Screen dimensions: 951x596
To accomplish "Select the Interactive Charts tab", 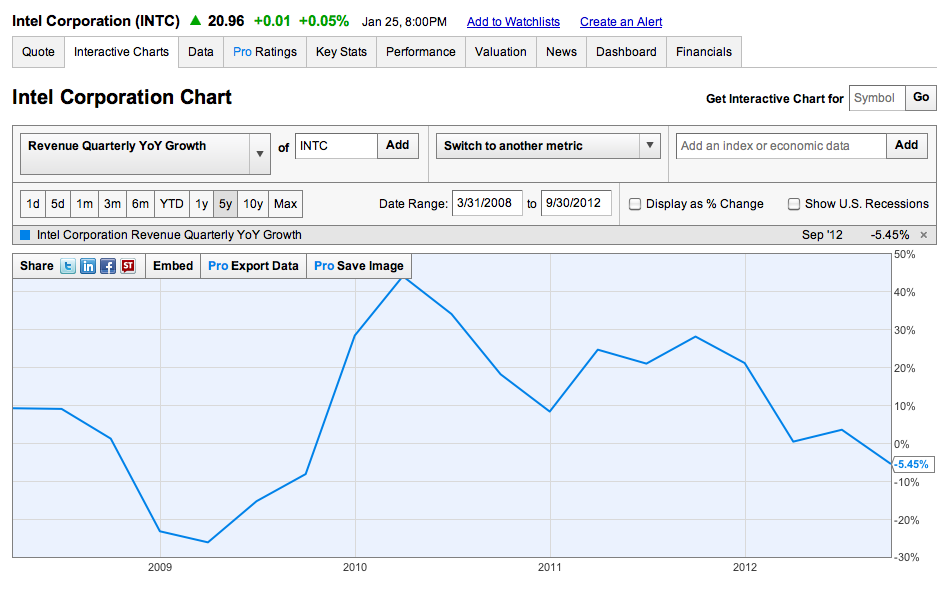I will pyautogui.click(x=121, y=52).
